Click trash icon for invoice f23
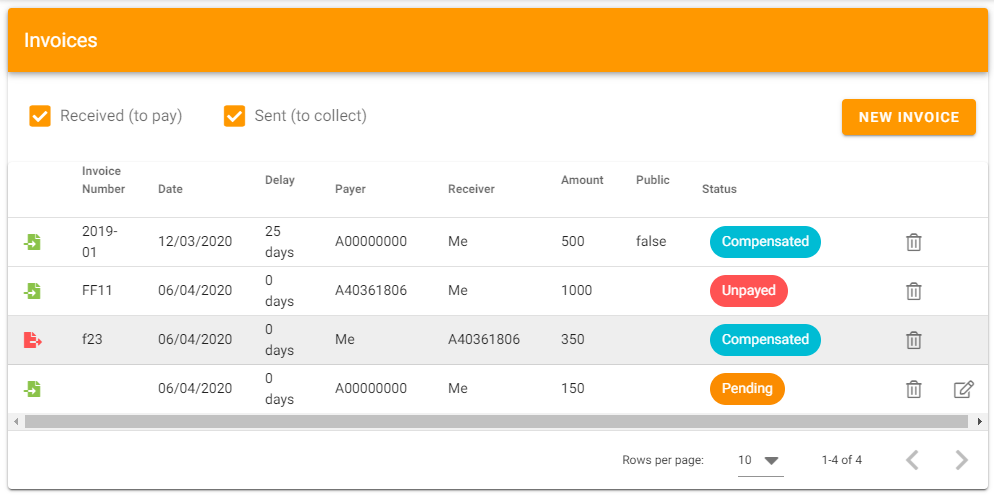This screenshot has width=994, height=500. coord(913,340)
